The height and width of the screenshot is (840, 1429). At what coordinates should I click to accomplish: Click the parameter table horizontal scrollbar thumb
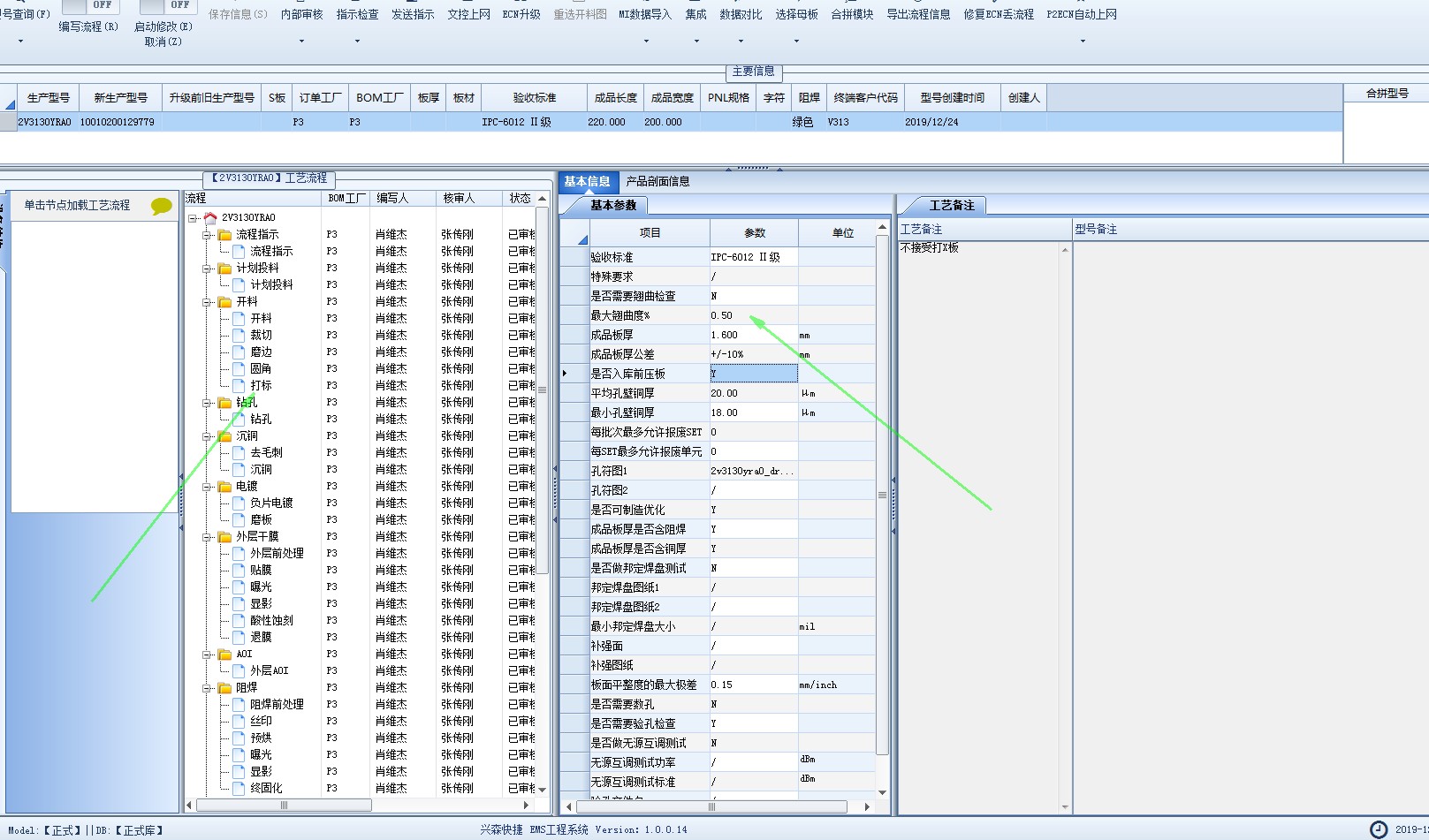(x=711, y=806)
